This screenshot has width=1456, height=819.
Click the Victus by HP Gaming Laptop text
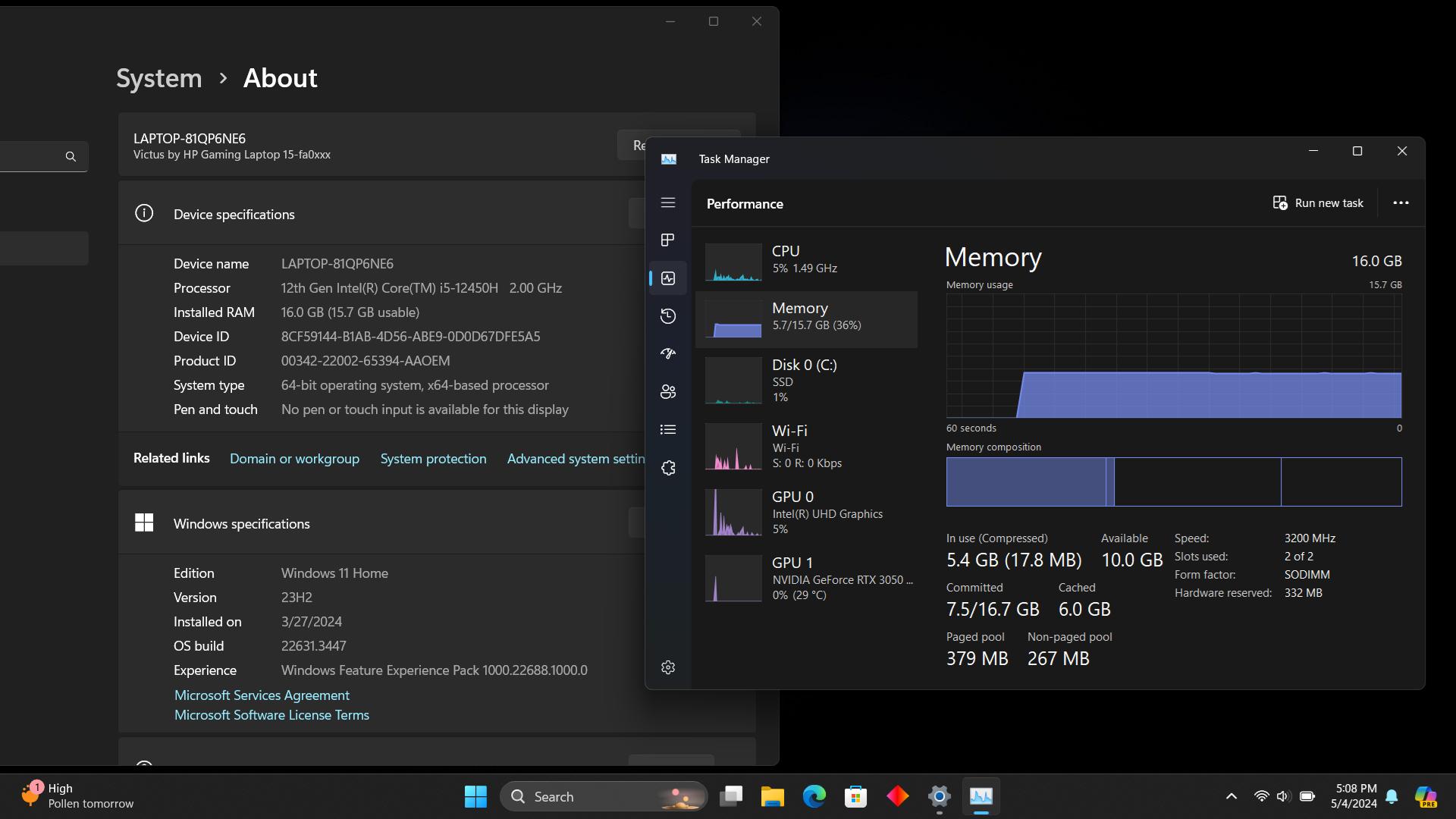[x=232, y=155]
